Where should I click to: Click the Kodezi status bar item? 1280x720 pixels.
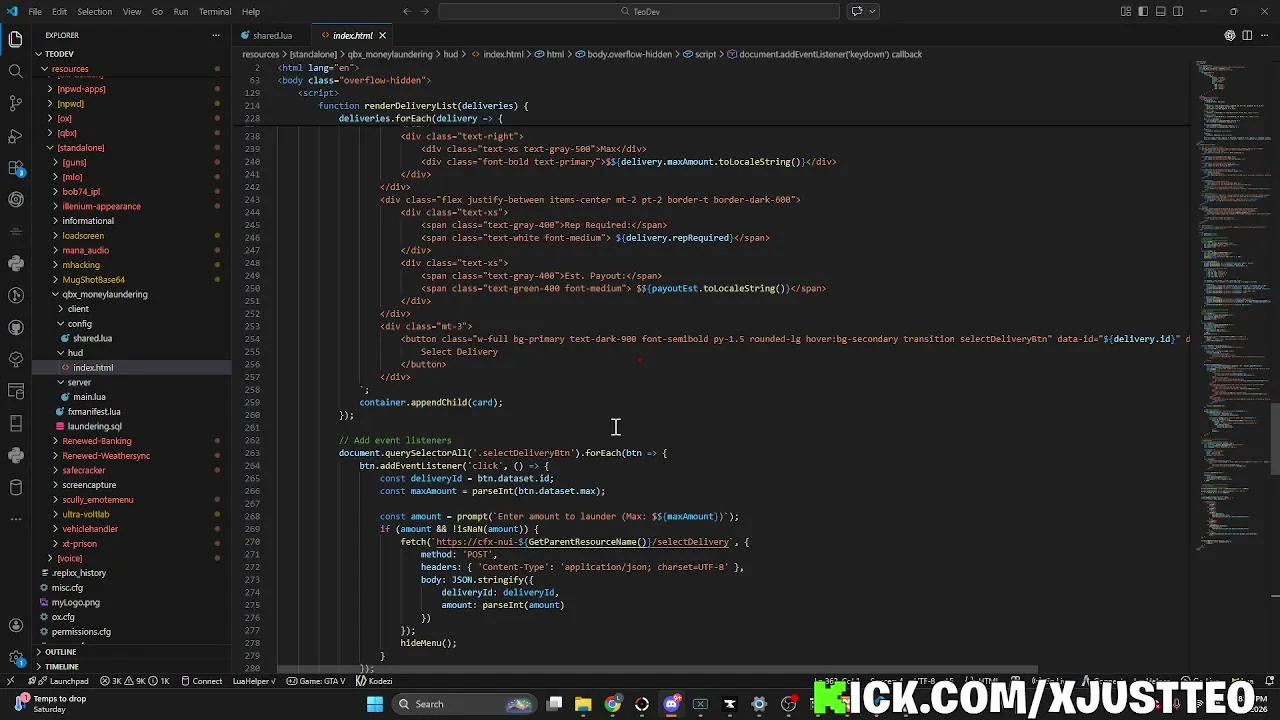pos(375,681)
